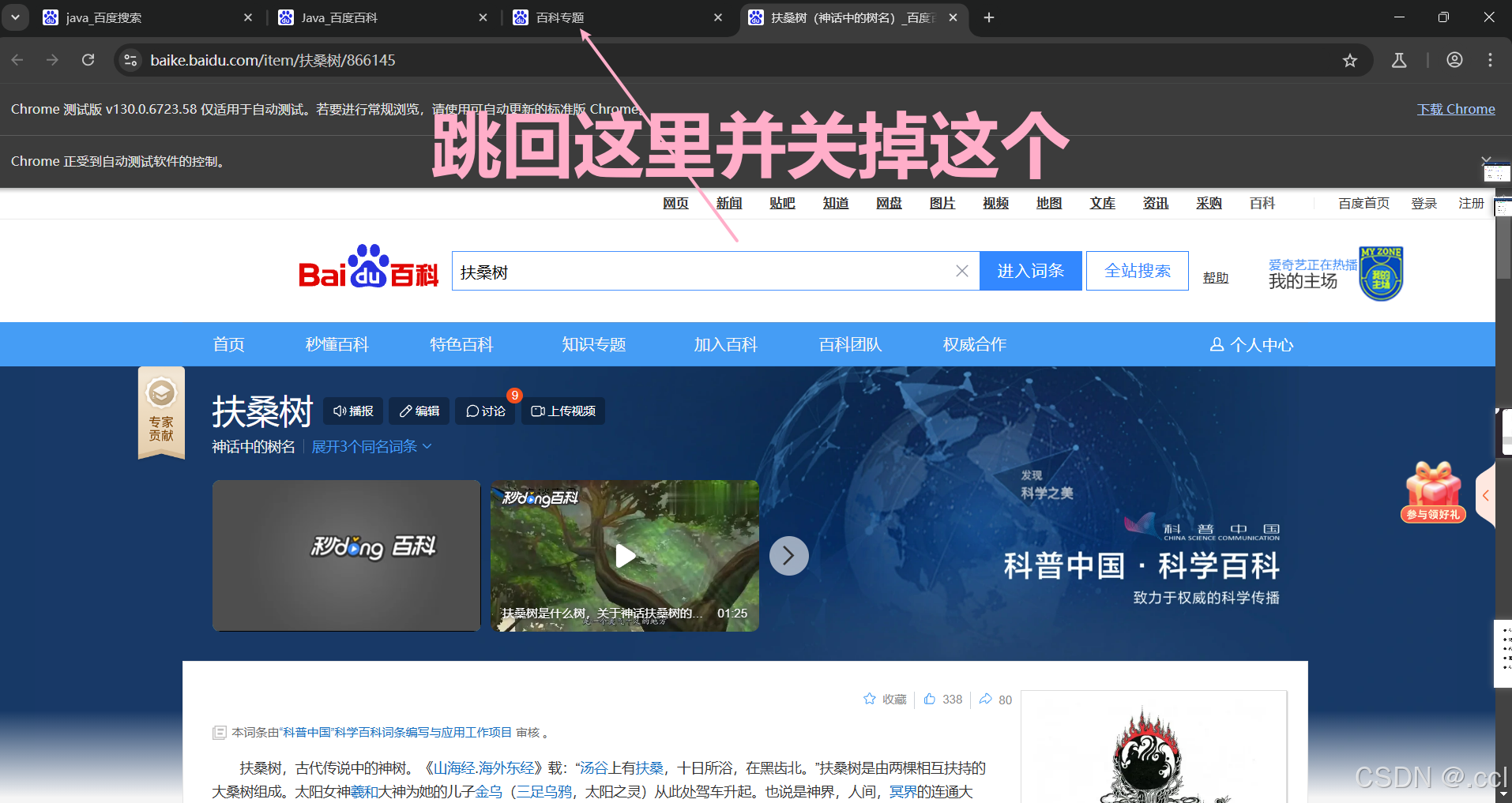
Task: Open 文库 in top navigation
Action: point(1103,204)
